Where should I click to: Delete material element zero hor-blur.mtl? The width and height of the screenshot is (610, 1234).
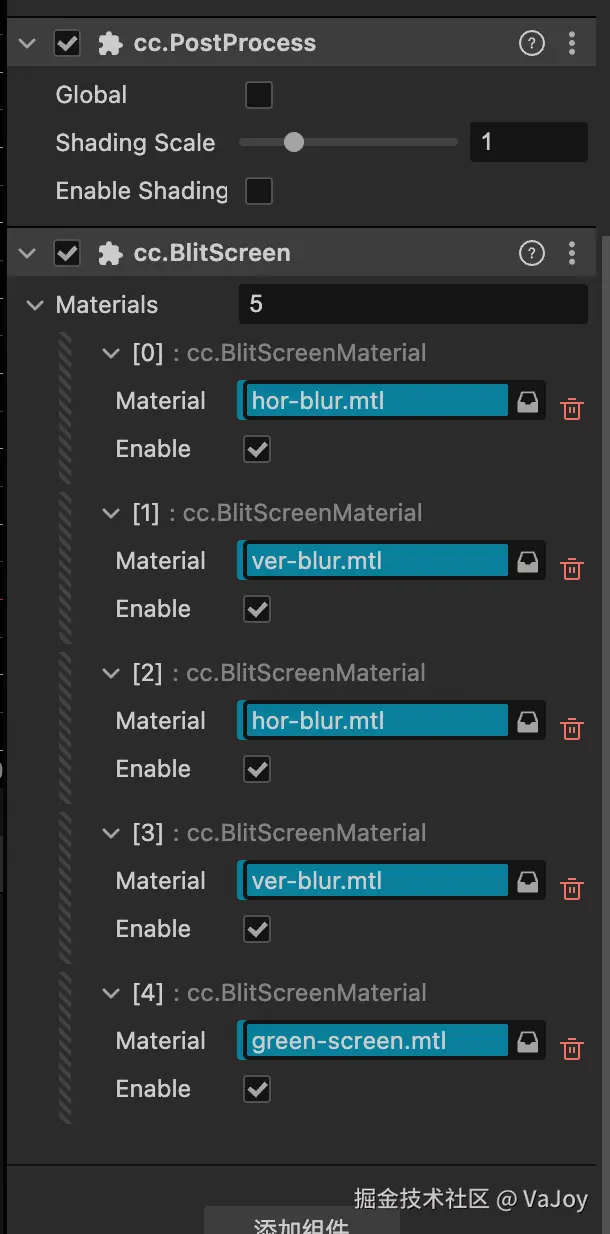[x=572, y=409]
